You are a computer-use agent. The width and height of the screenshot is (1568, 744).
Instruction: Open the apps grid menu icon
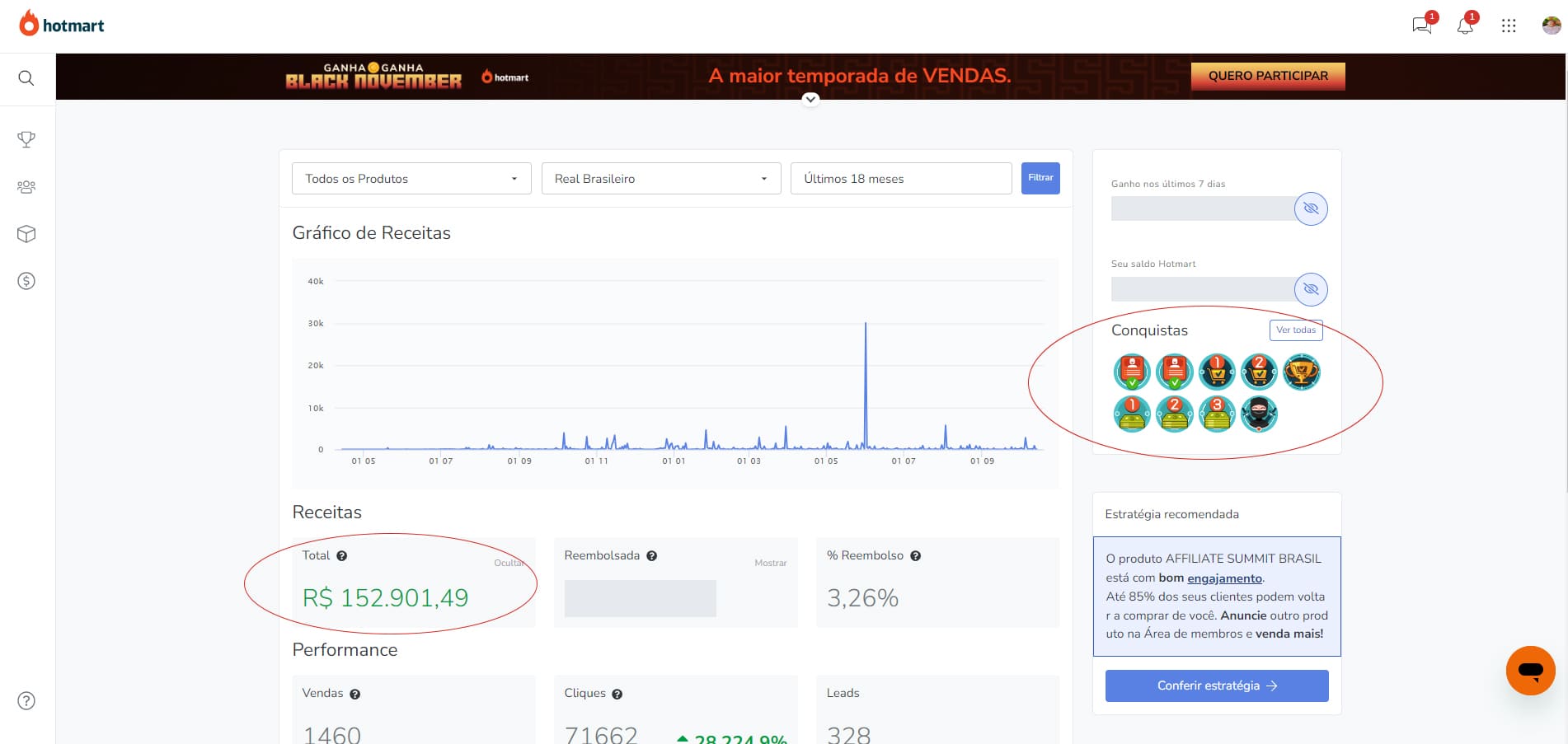click(1509, 26)
